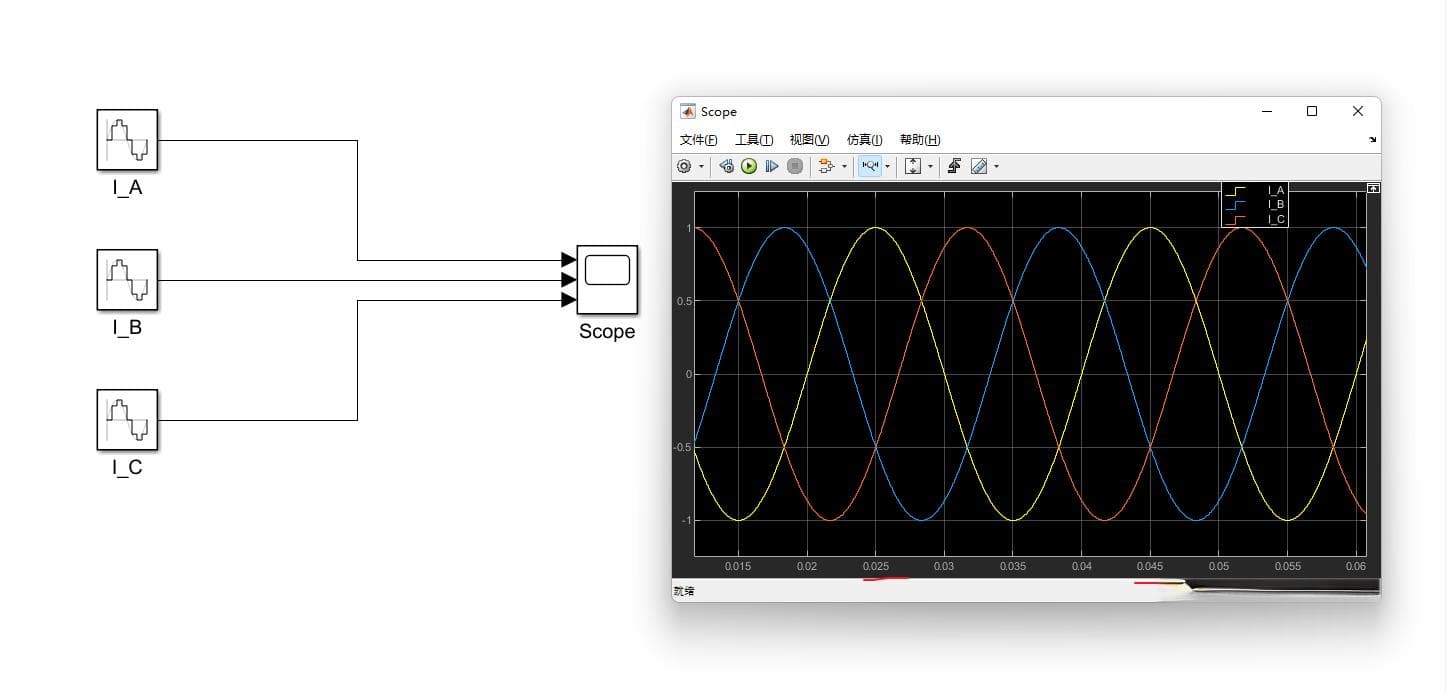
Task: Click the I_A block name label
Action: pos(127,187)
